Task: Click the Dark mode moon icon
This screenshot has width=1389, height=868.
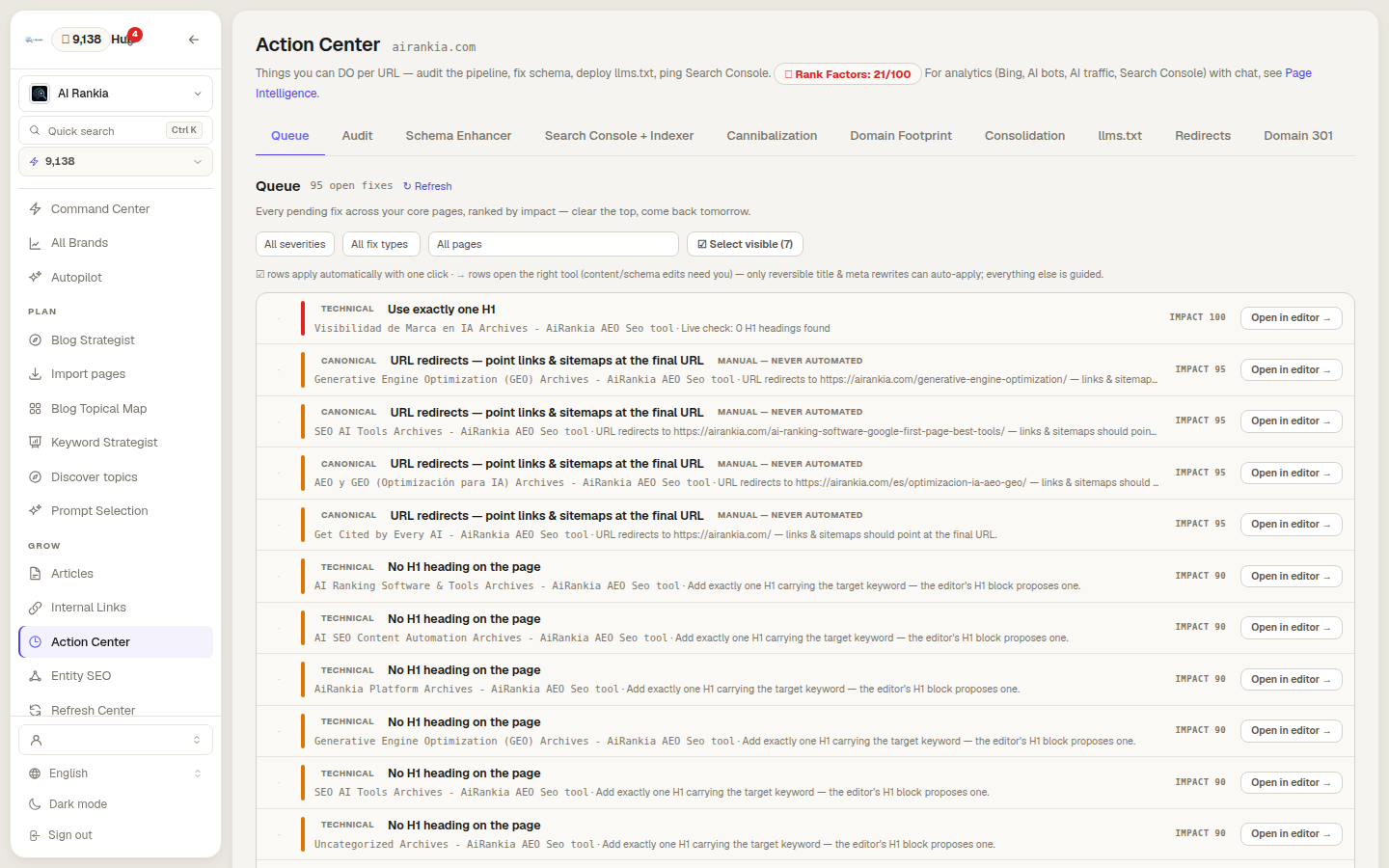Action: coord(35,804)
